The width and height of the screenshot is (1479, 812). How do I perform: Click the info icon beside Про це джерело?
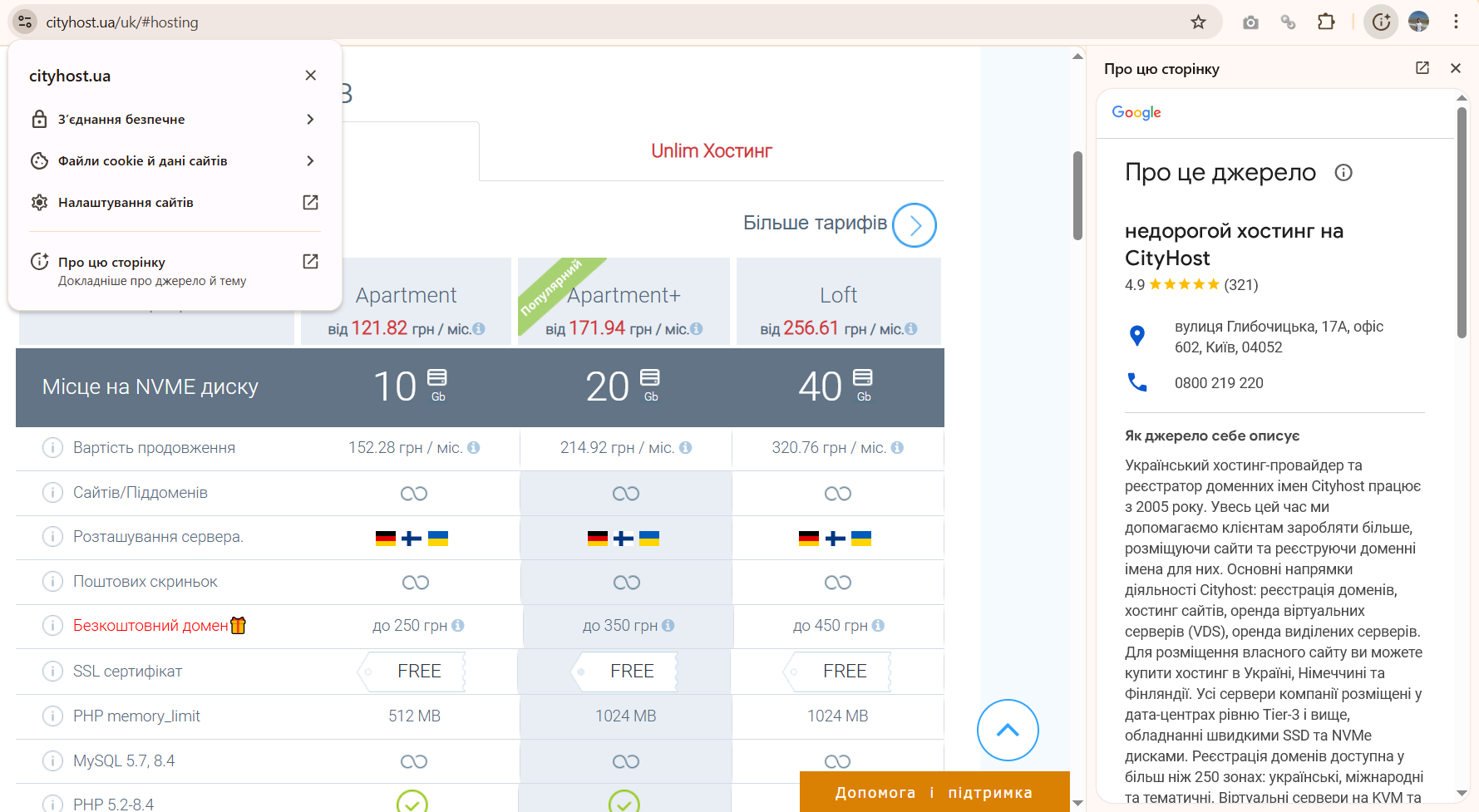click(x=1345, y=173)
